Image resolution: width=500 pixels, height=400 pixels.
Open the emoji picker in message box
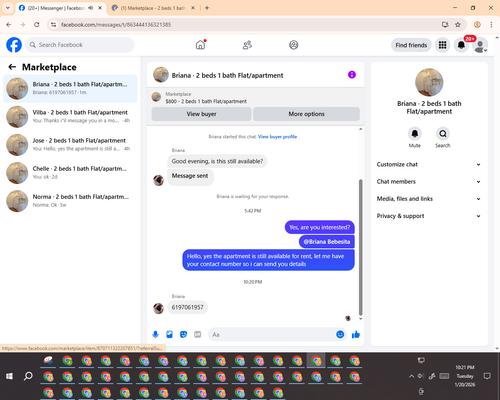(340, 334)
